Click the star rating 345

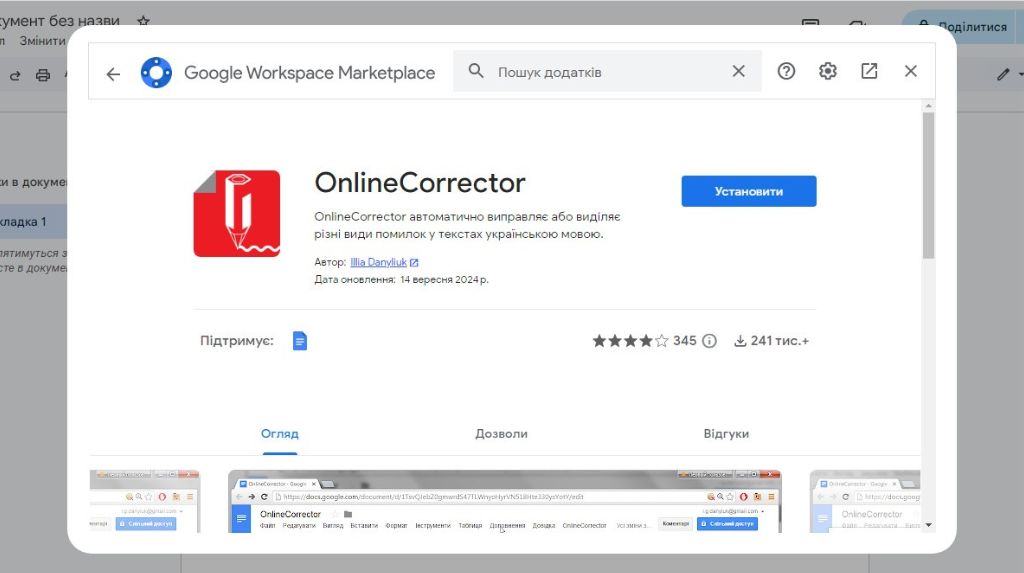click(x=643, y=341)
